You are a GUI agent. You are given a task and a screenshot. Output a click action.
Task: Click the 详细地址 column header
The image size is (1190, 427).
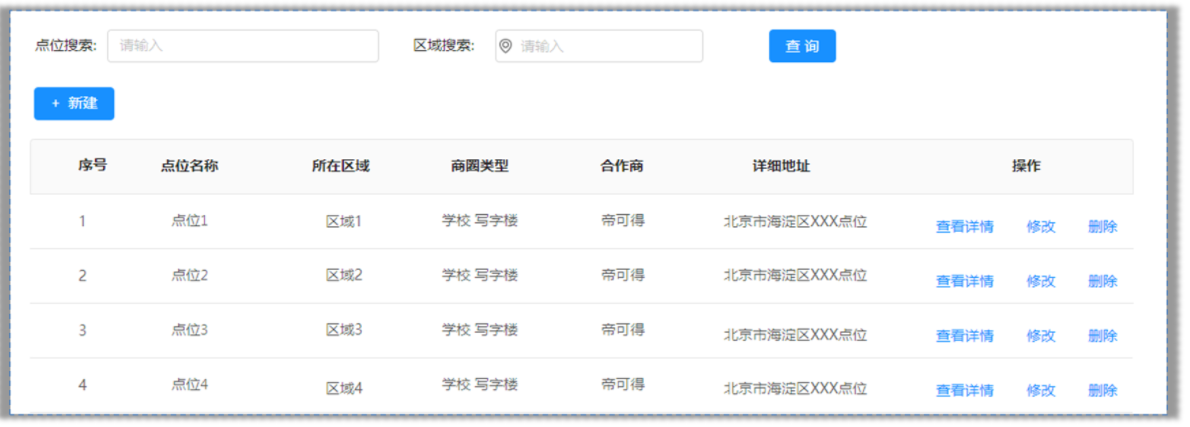point(782,166)
